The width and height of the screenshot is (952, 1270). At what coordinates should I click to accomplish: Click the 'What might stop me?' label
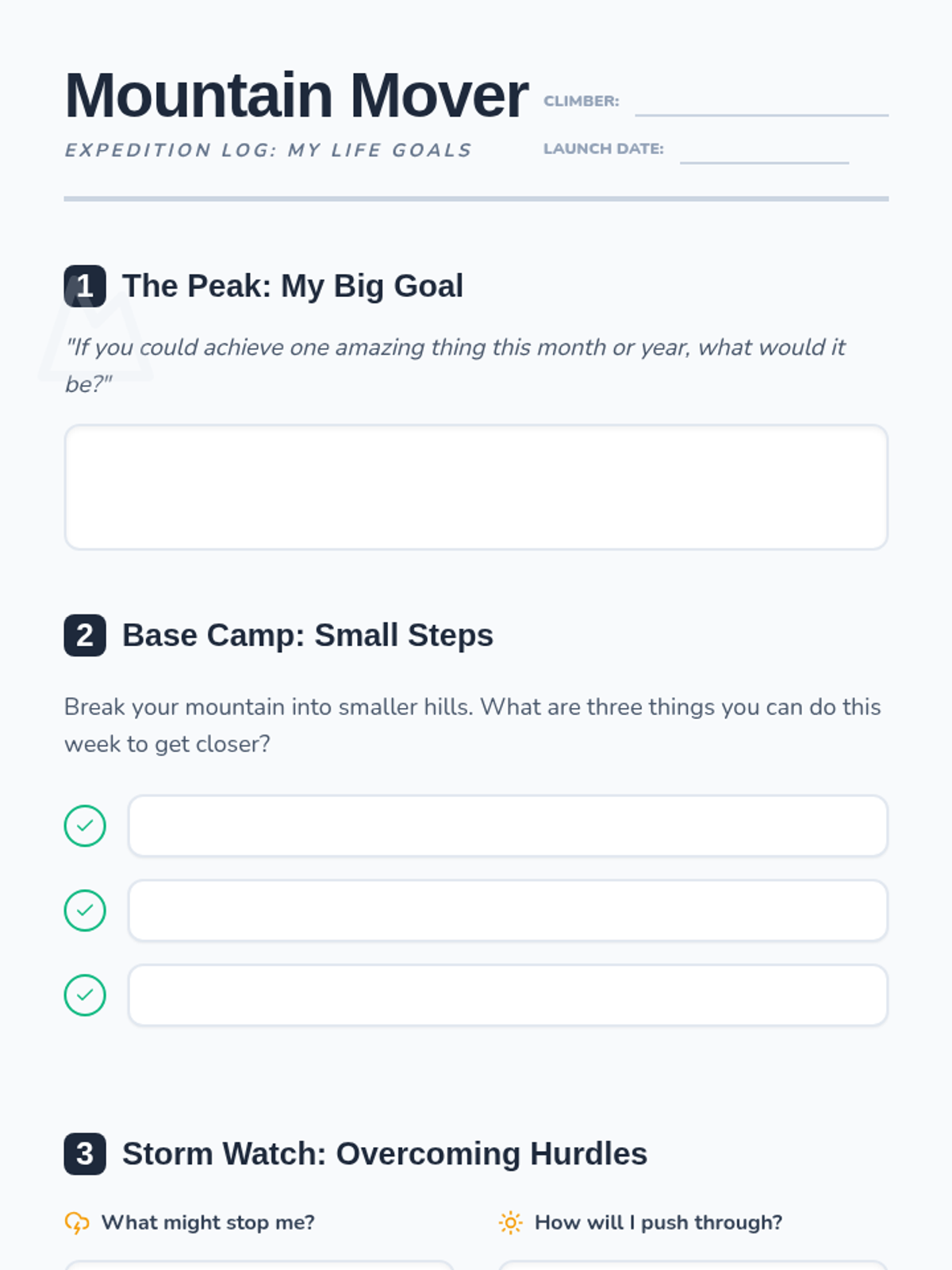click(x=208, y=1222)
